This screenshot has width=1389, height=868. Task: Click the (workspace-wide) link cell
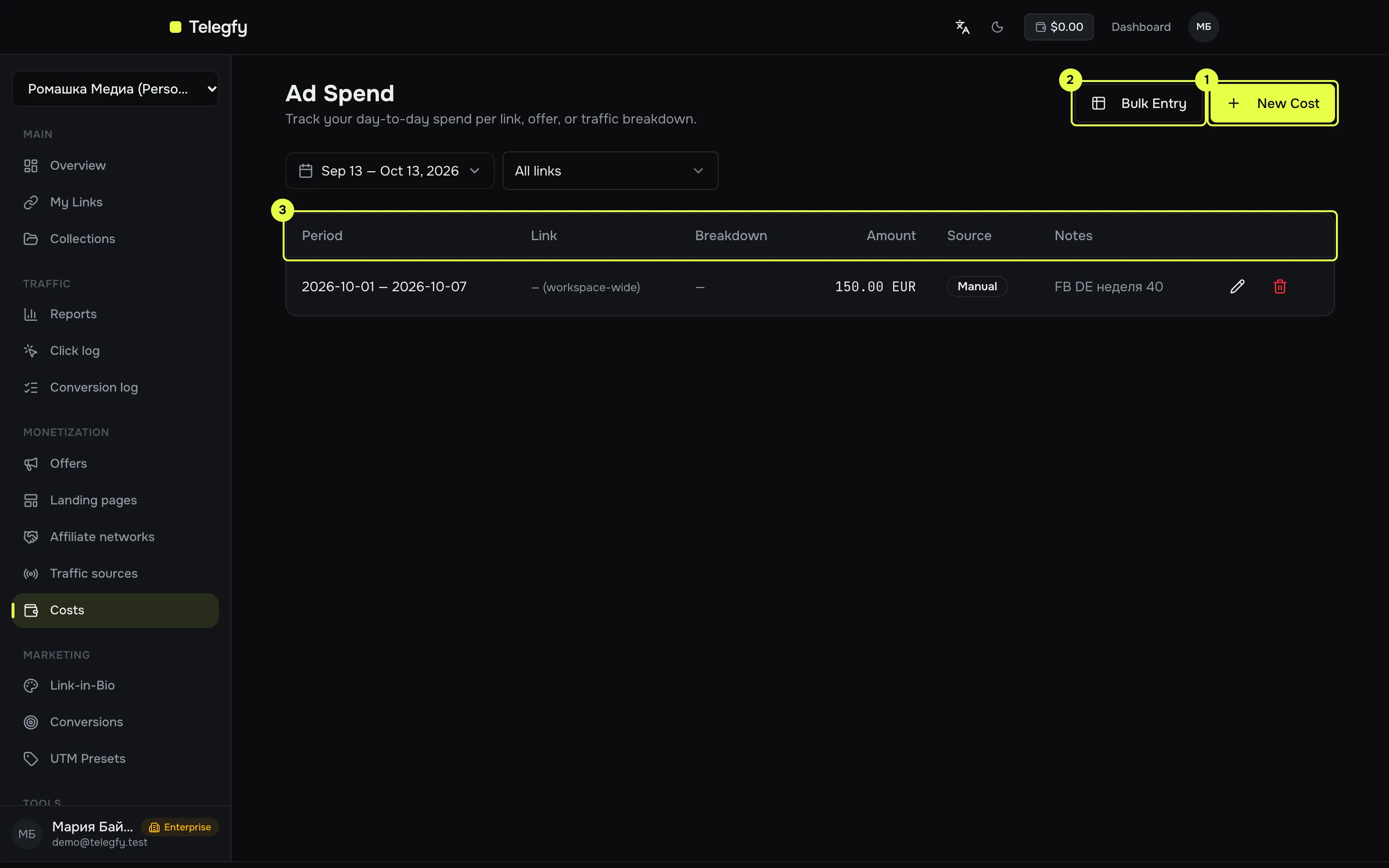(586, 287)
